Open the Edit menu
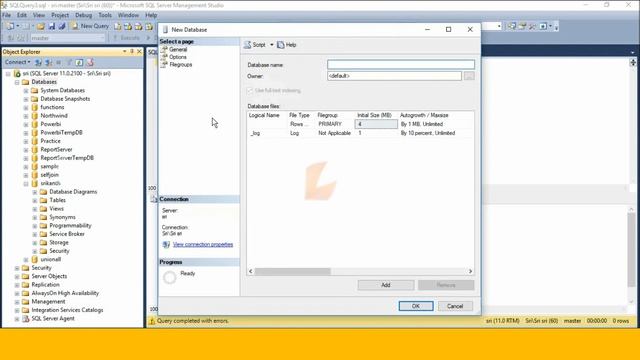Image resolution: width=640 pixels, height=360 pixels. 22,15
